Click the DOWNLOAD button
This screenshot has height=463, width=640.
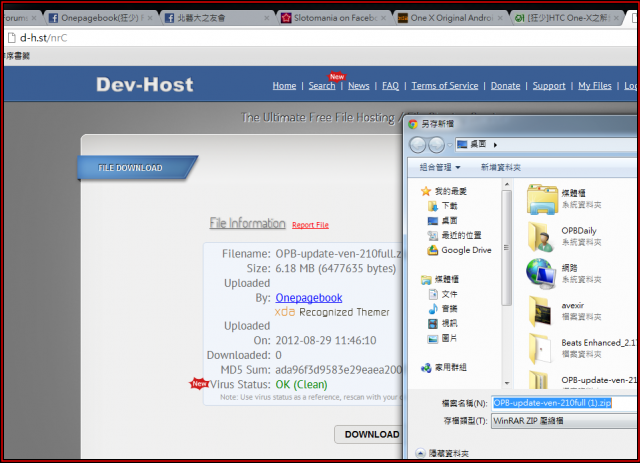369,434
